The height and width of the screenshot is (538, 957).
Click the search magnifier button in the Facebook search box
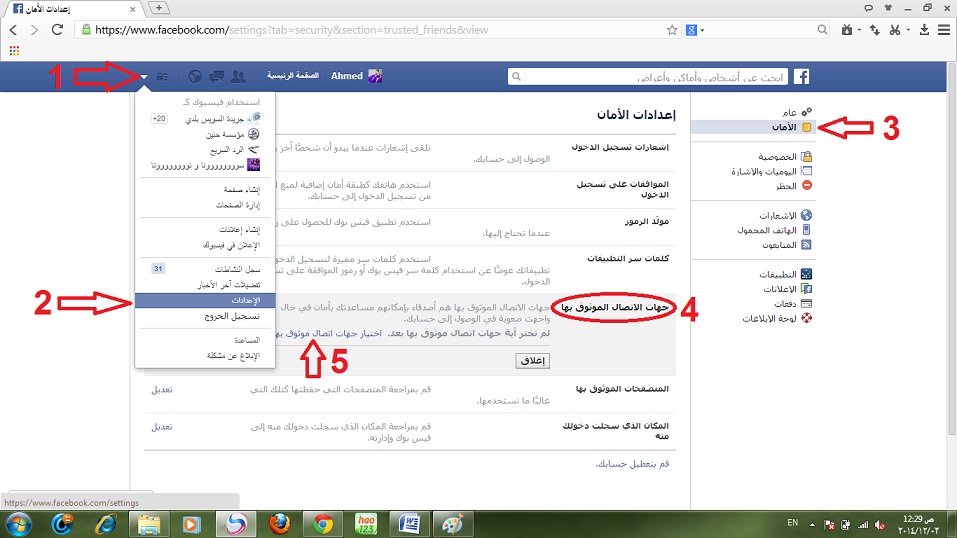516,76
